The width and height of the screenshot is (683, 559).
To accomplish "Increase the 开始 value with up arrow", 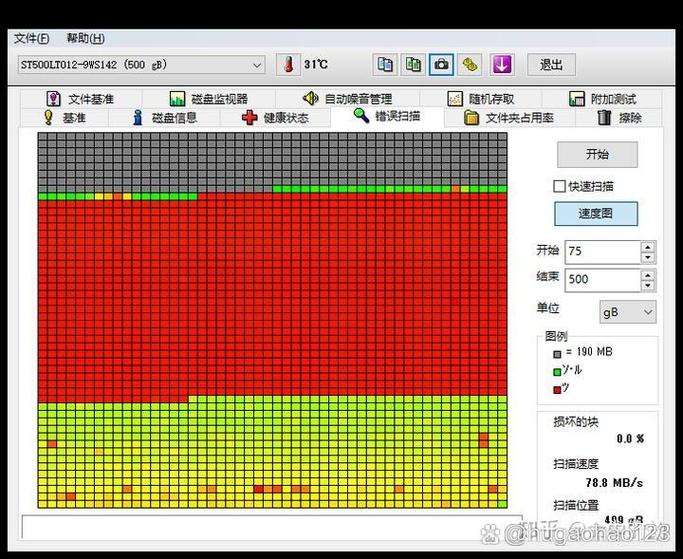I will (648, 247).
